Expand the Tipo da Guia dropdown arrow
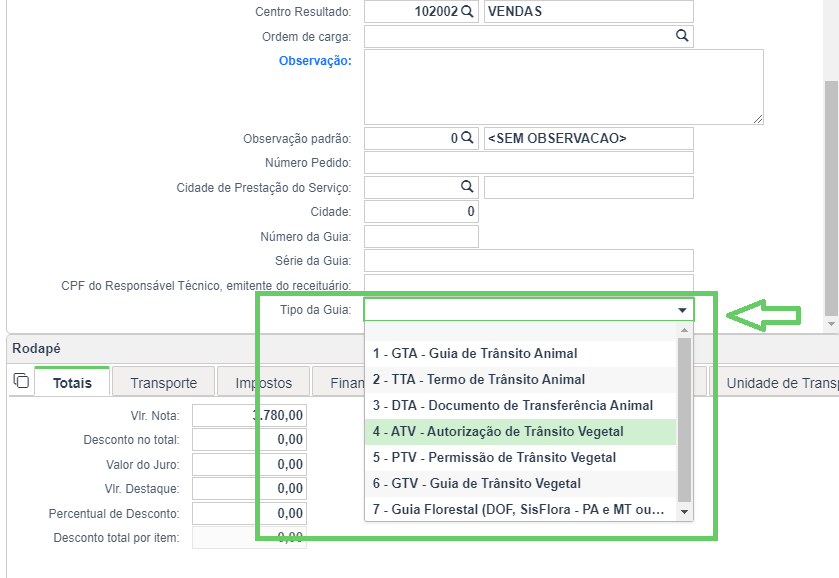The image size is (839, 578). click(682, 310)
